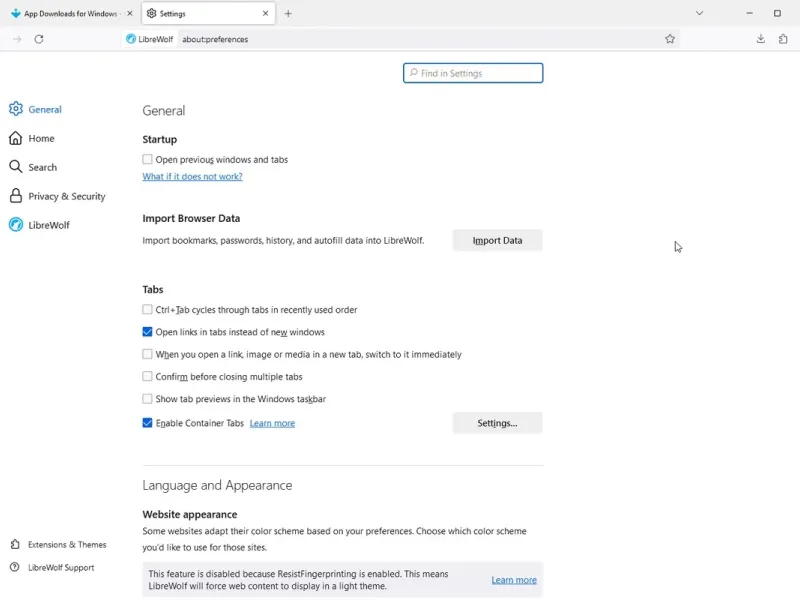The width and height of the screenshot is (800, 600).
Task: Click the reload page icon
Action: pos(39,39)
